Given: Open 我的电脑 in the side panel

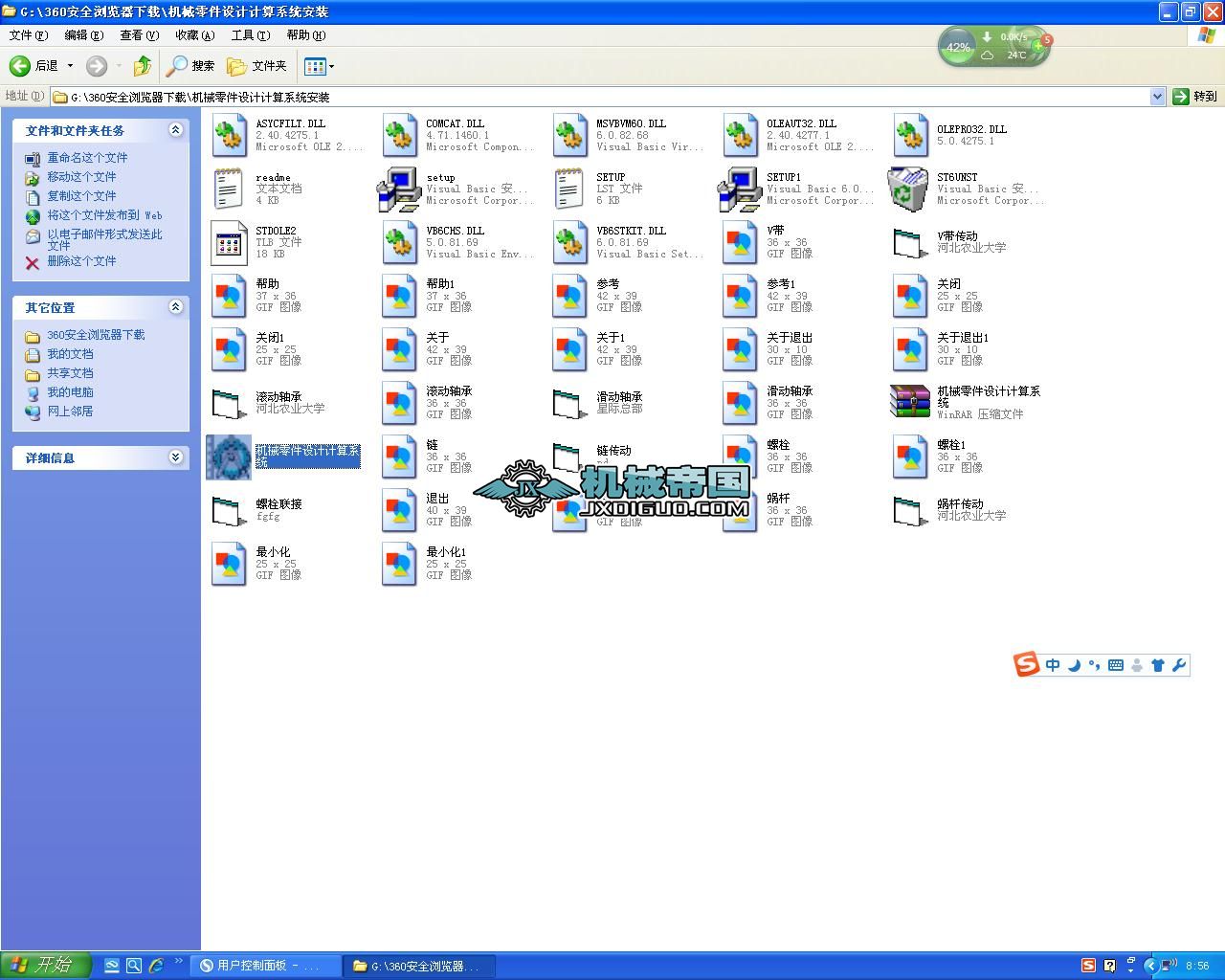Looking at the screenshot, I should pos(70,392).
